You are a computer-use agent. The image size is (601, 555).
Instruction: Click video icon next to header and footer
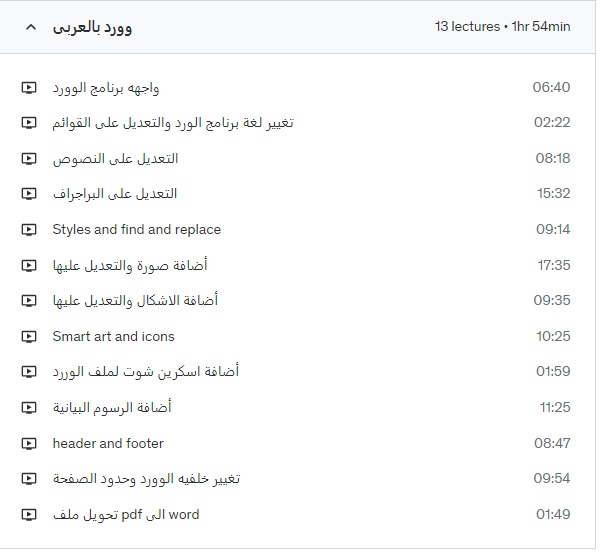point(29,444)
